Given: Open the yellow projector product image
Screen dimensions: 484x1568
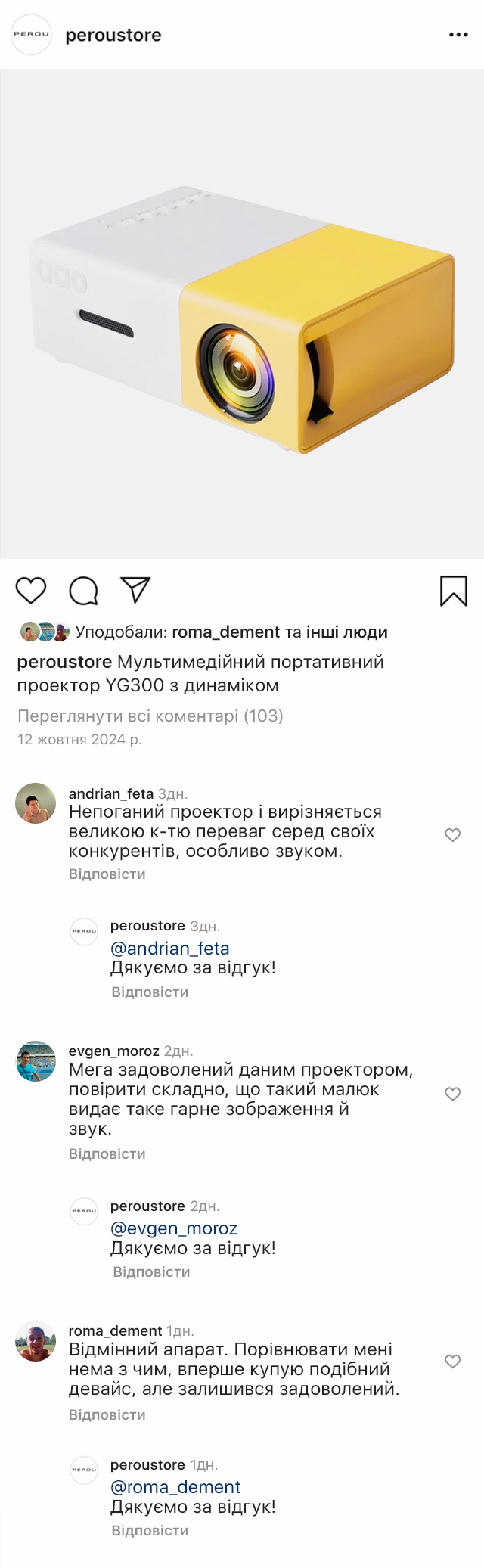Looking at the screenshot, I should click(242, 314).
